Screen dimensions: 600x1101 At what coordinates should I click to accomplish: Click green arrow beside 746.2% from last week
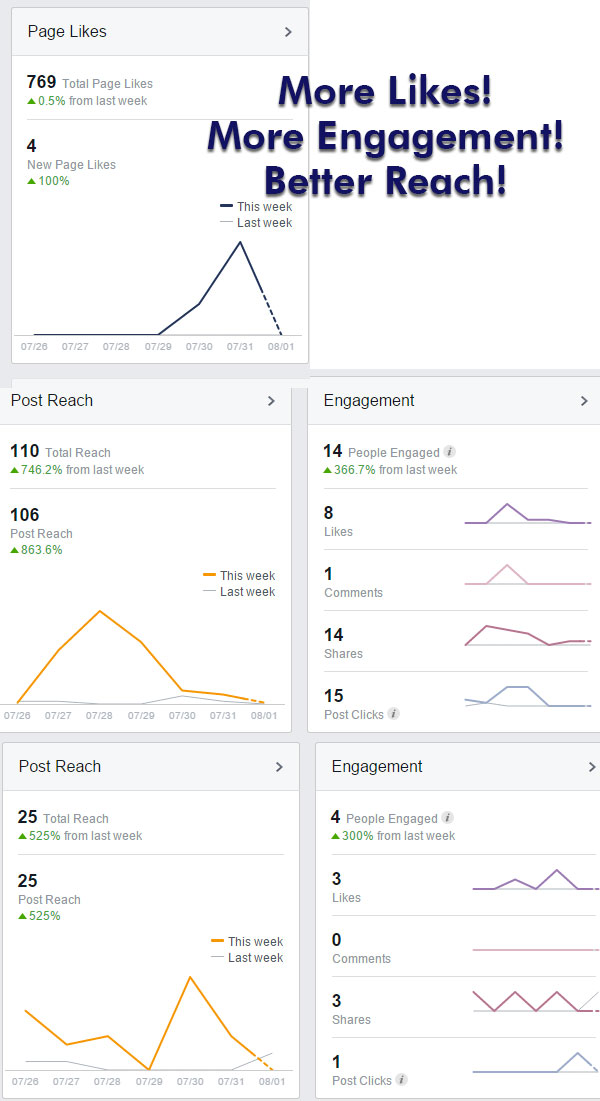coord(14,470)
